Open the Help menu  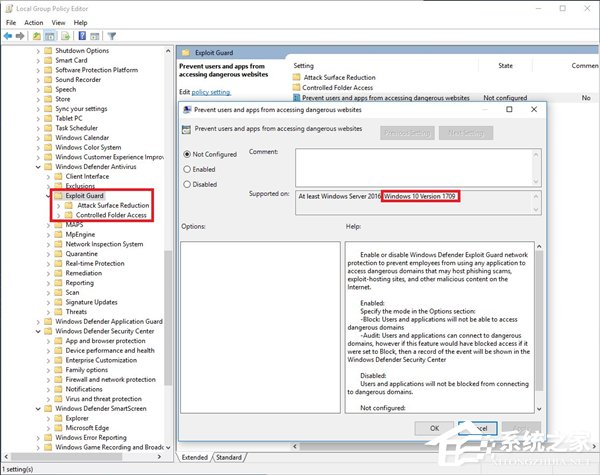80,23
